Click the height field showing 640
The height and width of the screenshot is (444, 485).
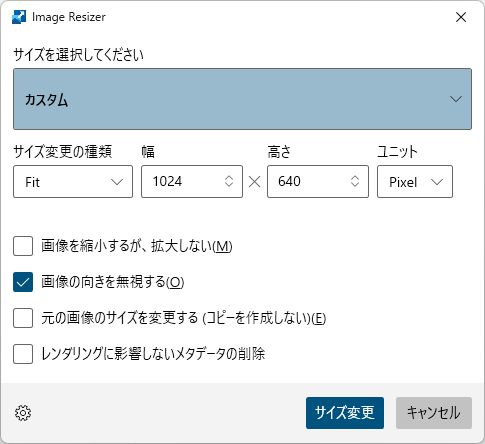pos(318,182)
